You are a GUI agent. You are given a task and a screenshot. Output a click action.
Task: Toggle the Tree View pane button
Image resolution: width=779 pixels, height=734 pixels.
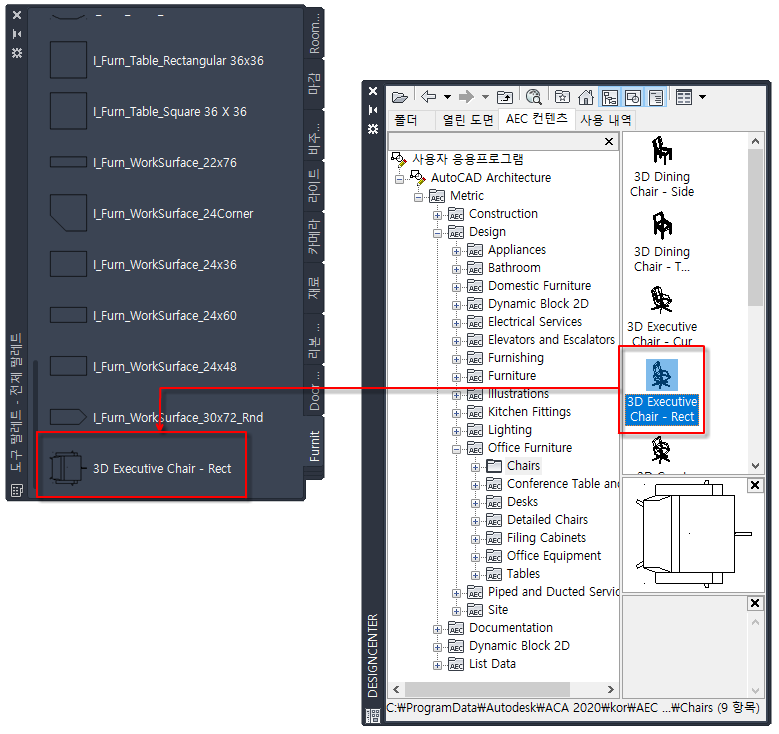tap(610, 97)
